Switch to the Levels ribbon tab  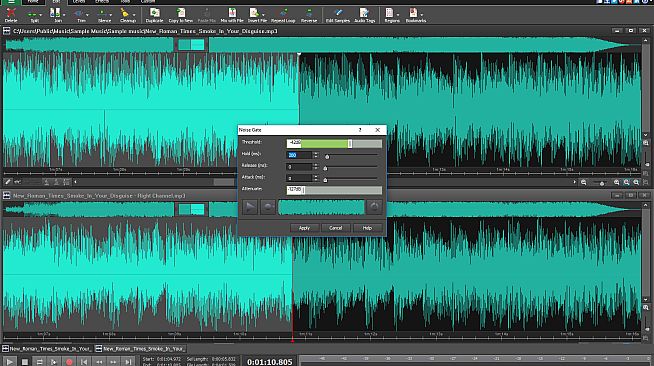click(79, 2)
